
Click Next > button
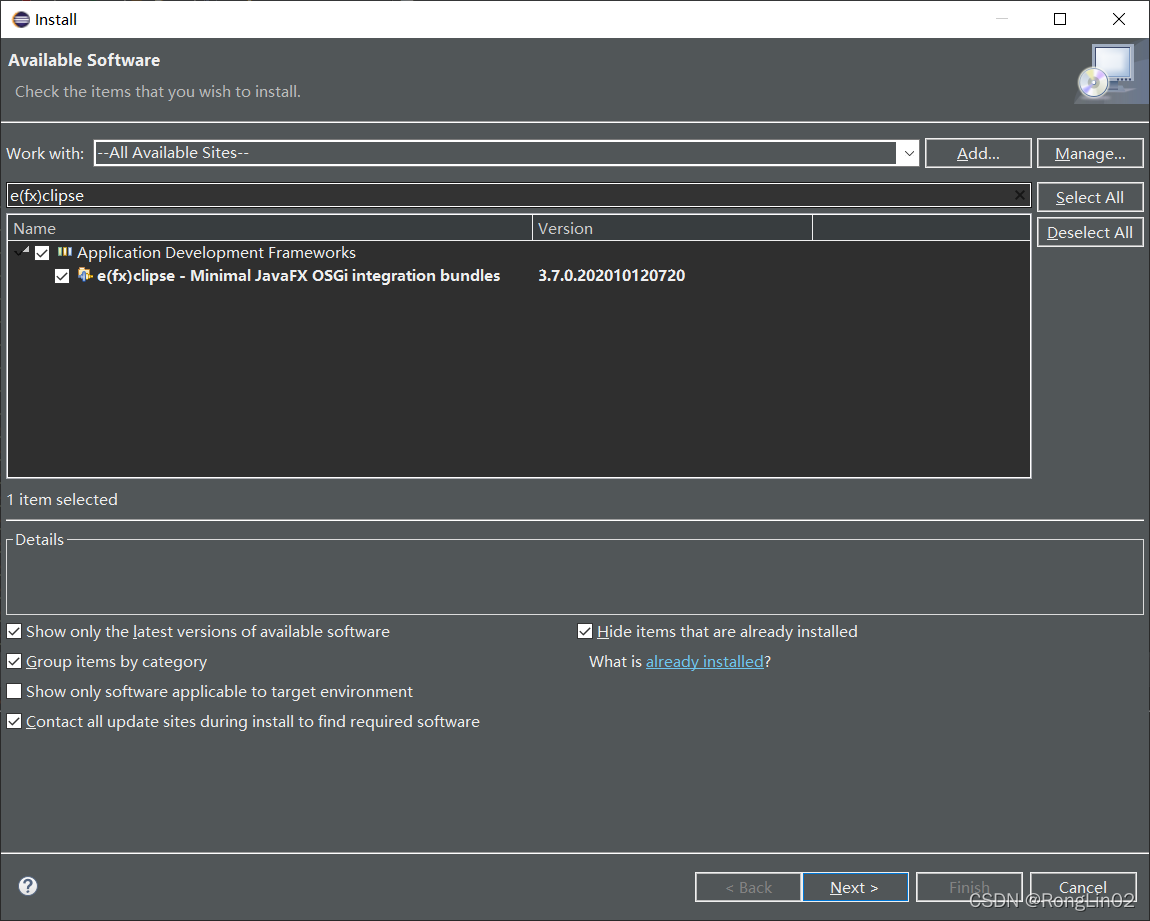[855, 887]
